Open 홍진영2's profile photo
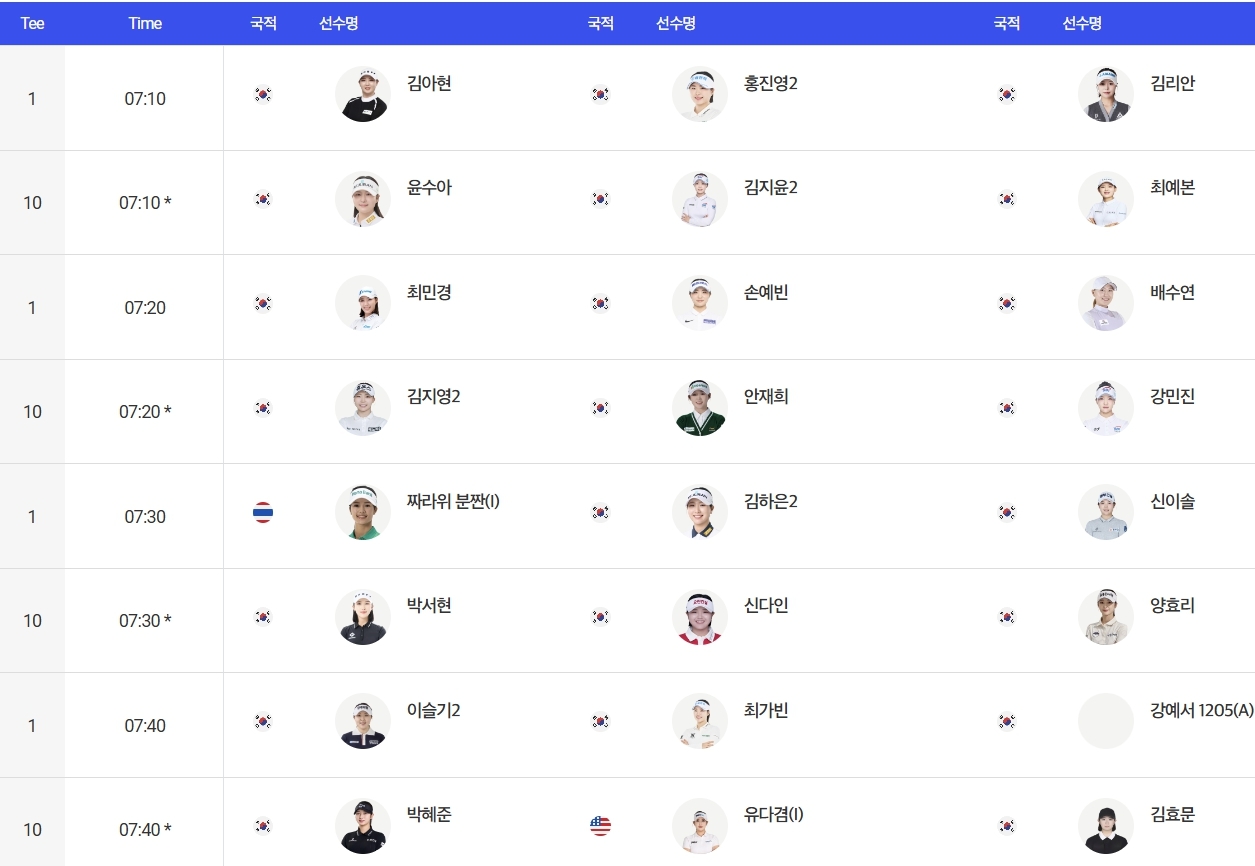 coord(700,95)
